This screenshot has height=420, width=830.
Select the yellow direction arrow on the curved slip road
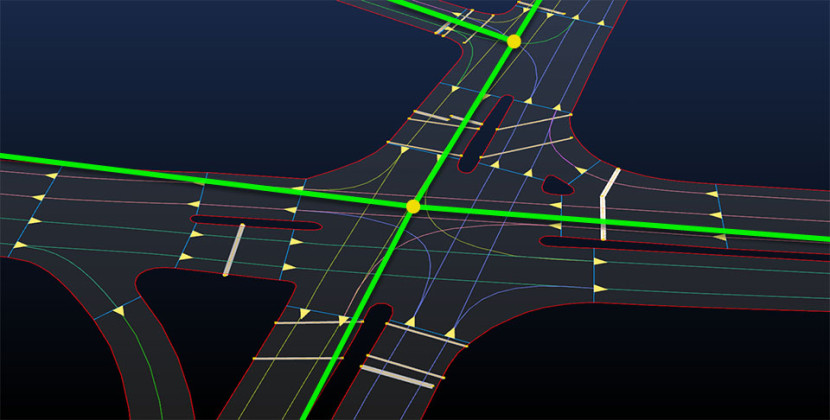[119, 311]
